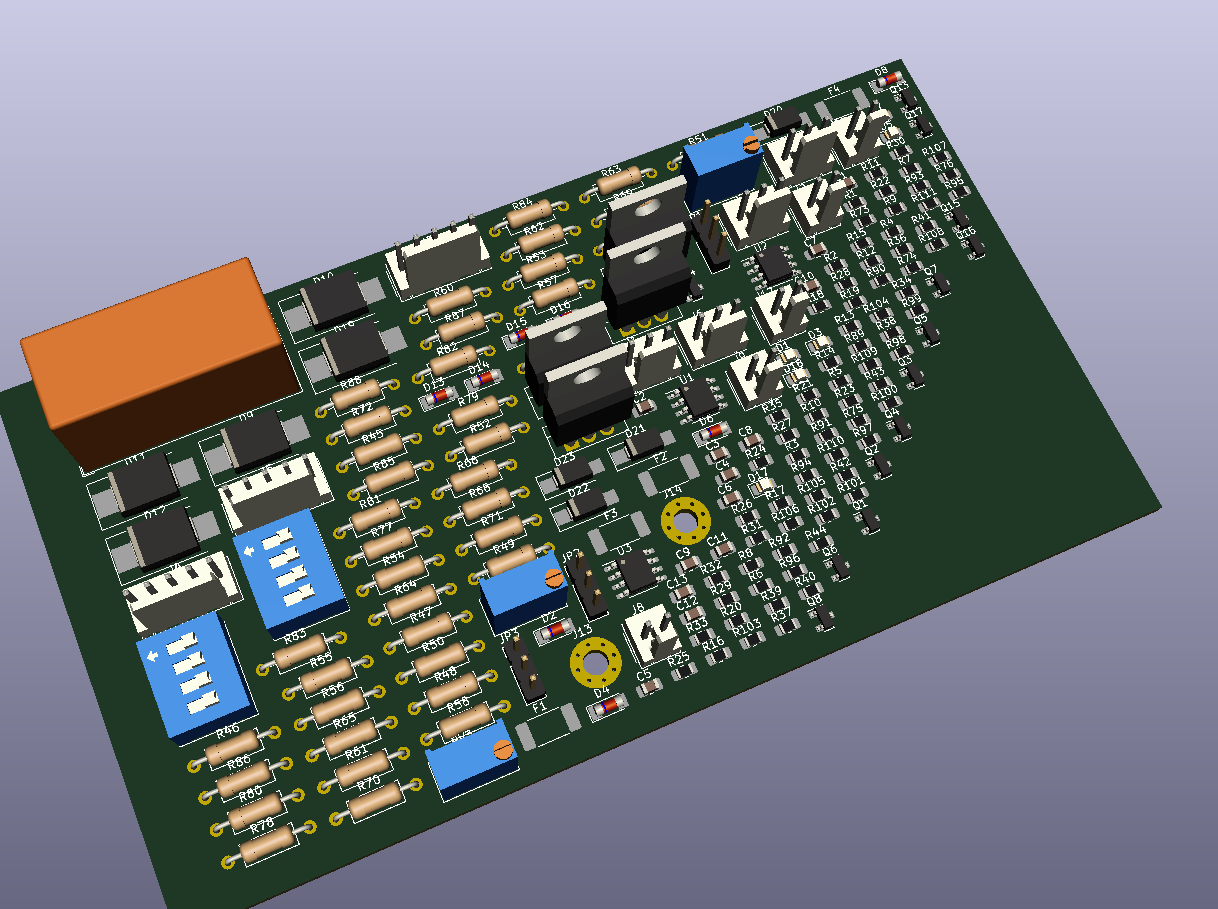Click the large orange relay component

(x=160, y=360)
